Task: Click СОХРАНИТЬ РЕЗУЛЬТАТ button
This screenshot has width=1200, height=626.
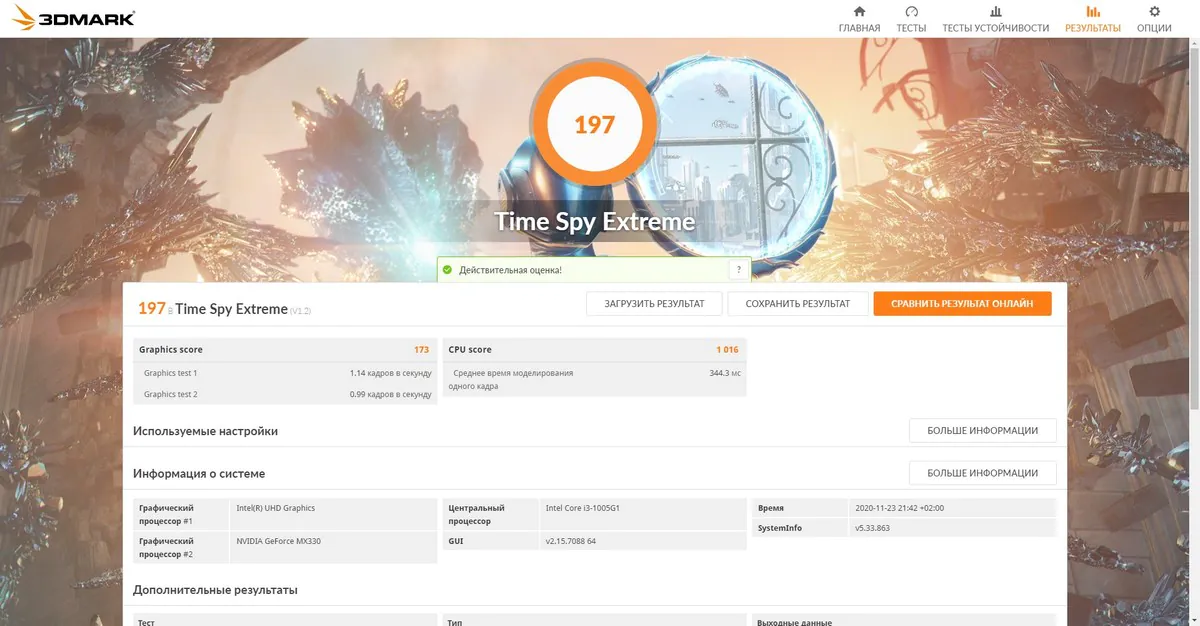Action: 797,304
